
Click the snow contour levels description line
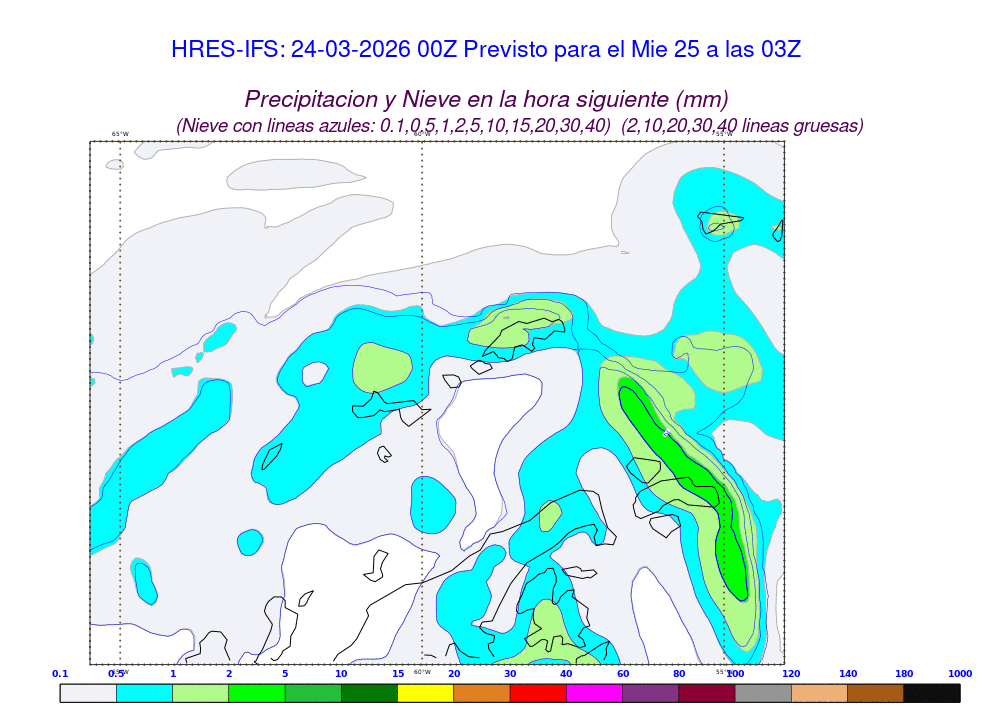[x=520, y=126]
